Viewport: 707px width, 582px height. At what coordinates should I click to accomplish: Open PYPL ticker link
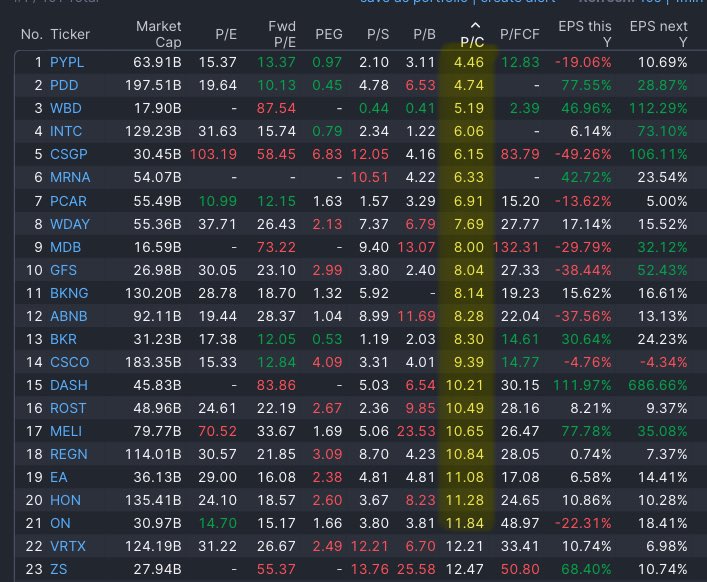[x=67, y=62]
